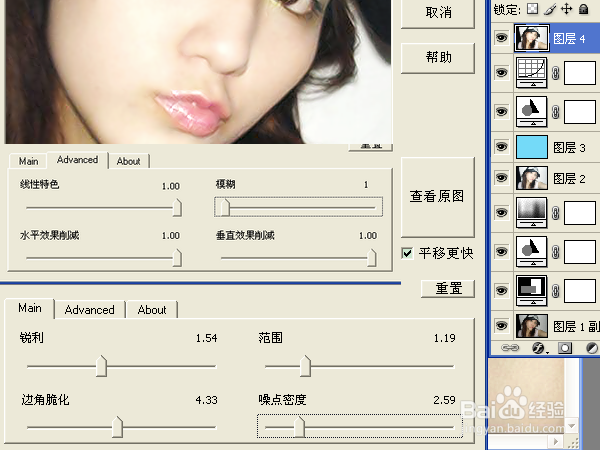600x450 pixels.
Task: Click the 水平效果削减 slider handle
Action: point(177,258)
